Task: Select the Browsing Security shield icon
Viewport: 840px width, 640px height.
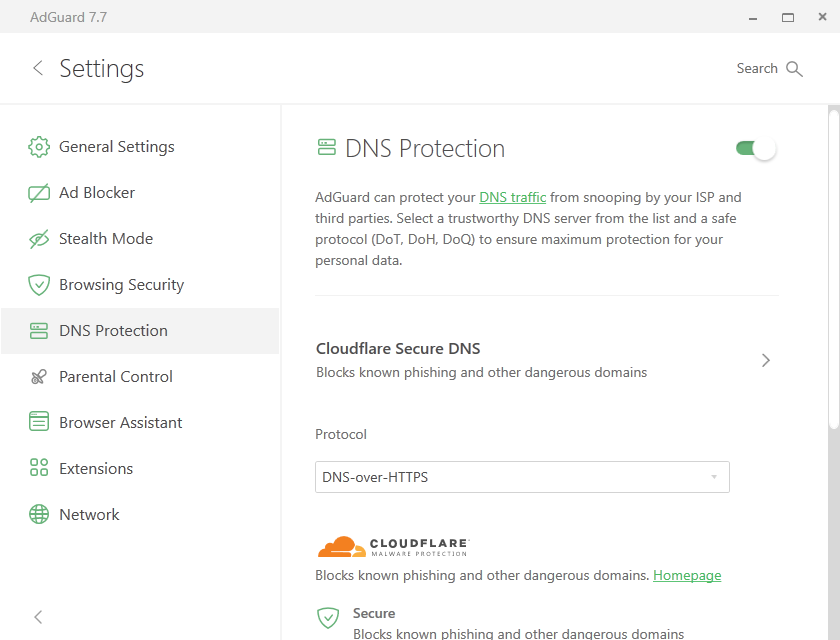Action: 38,284
